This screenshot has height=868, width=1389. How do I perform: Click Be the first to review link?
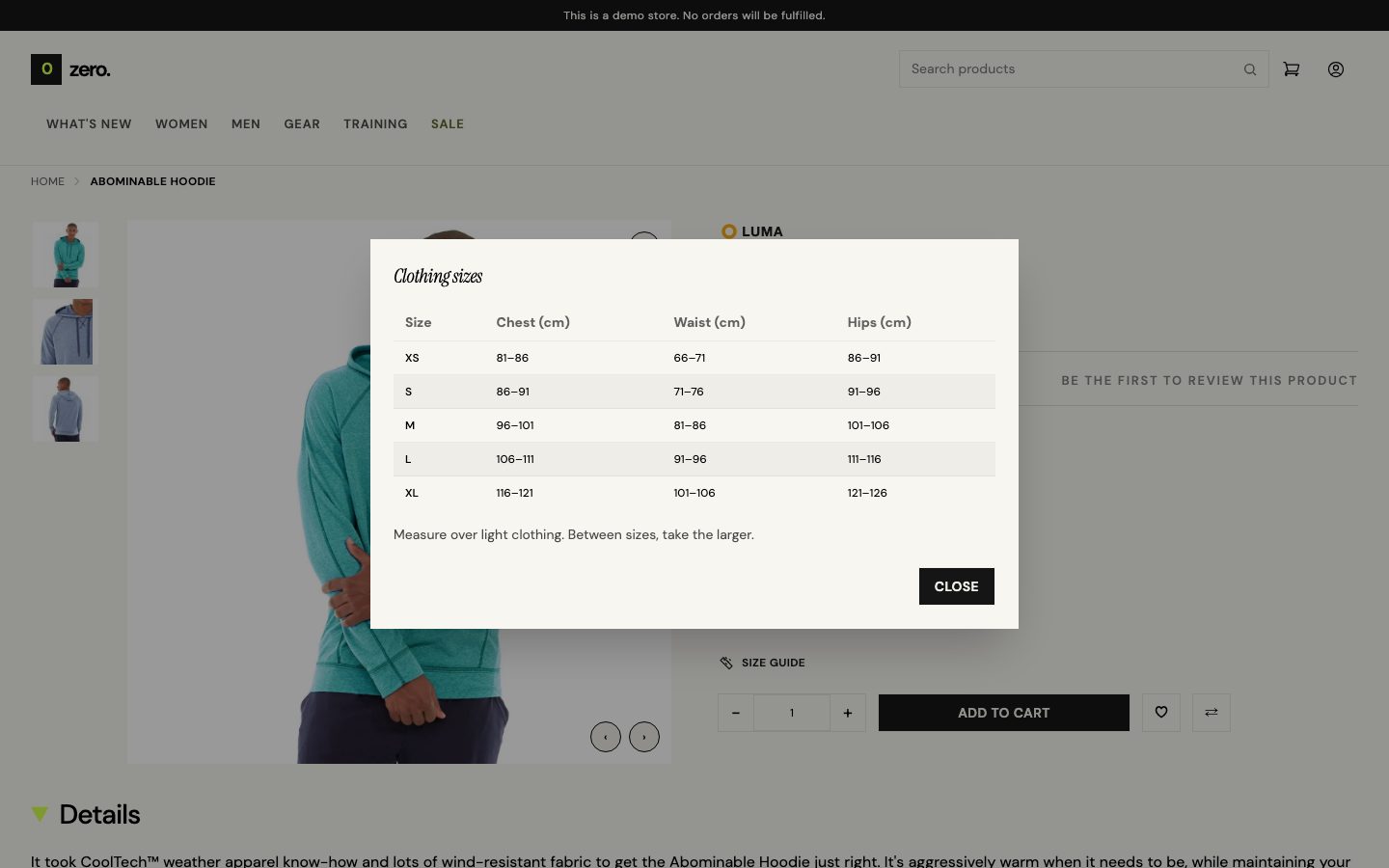(x=1210, y=381)
